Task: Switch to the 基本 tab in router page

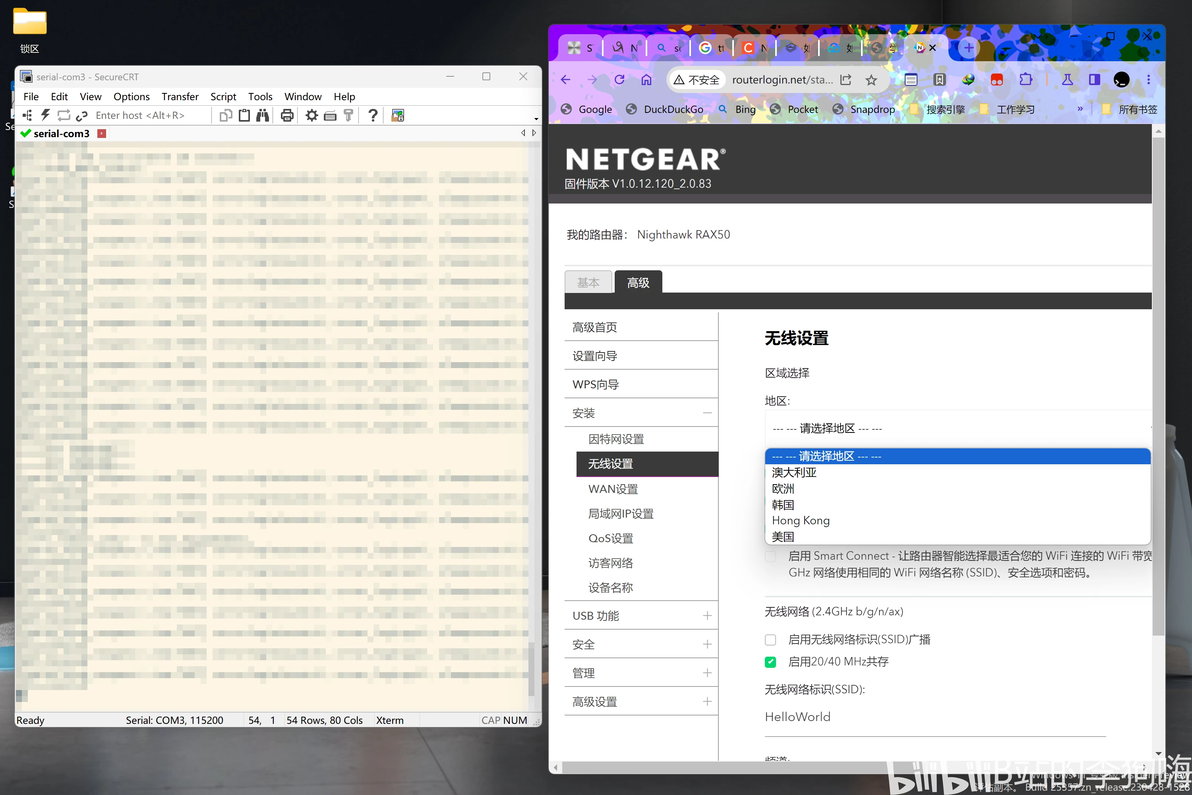Action: coord(588,283)
